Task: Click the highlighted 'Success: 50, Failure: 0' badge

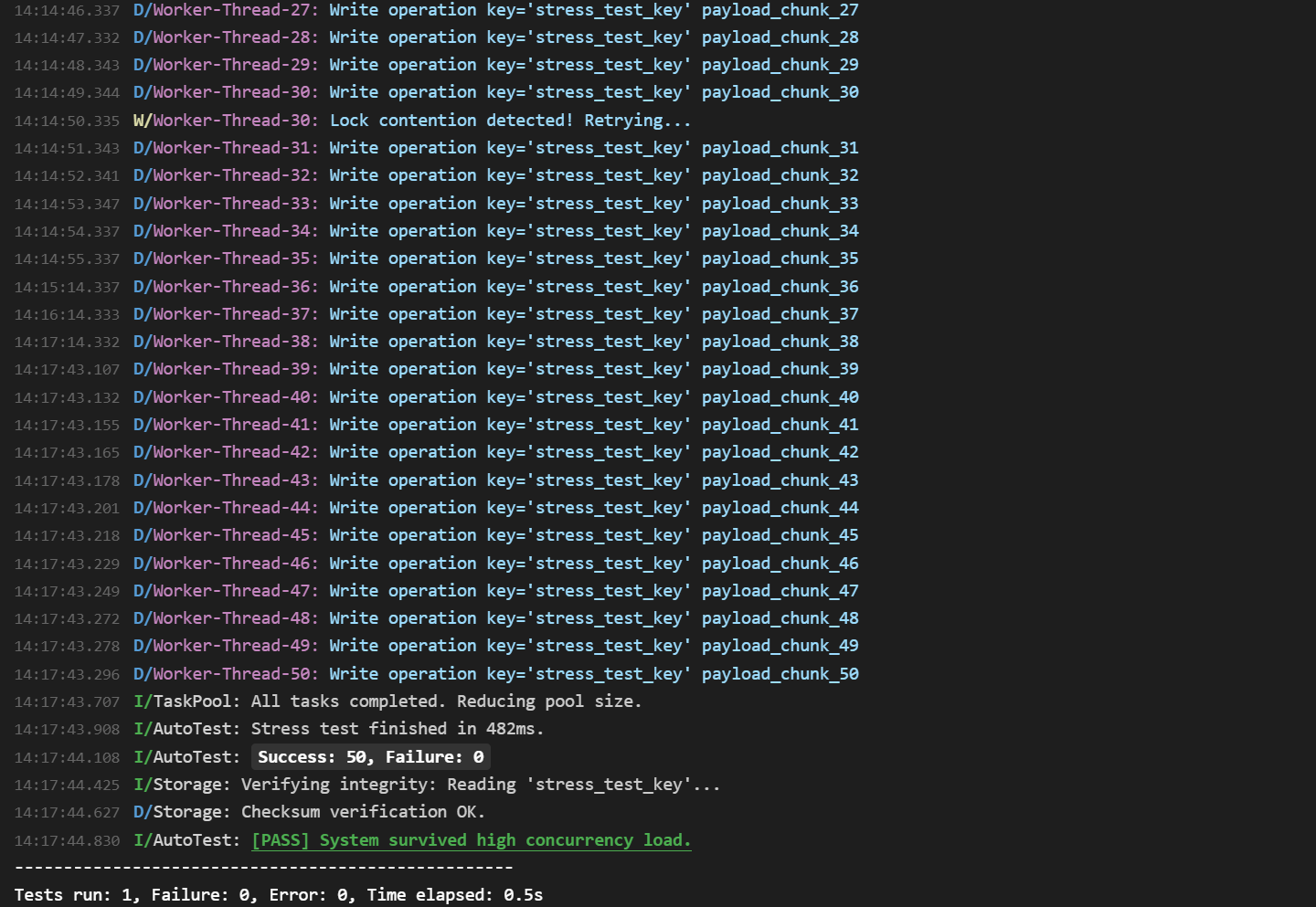Action: click(x=371, y=757)
